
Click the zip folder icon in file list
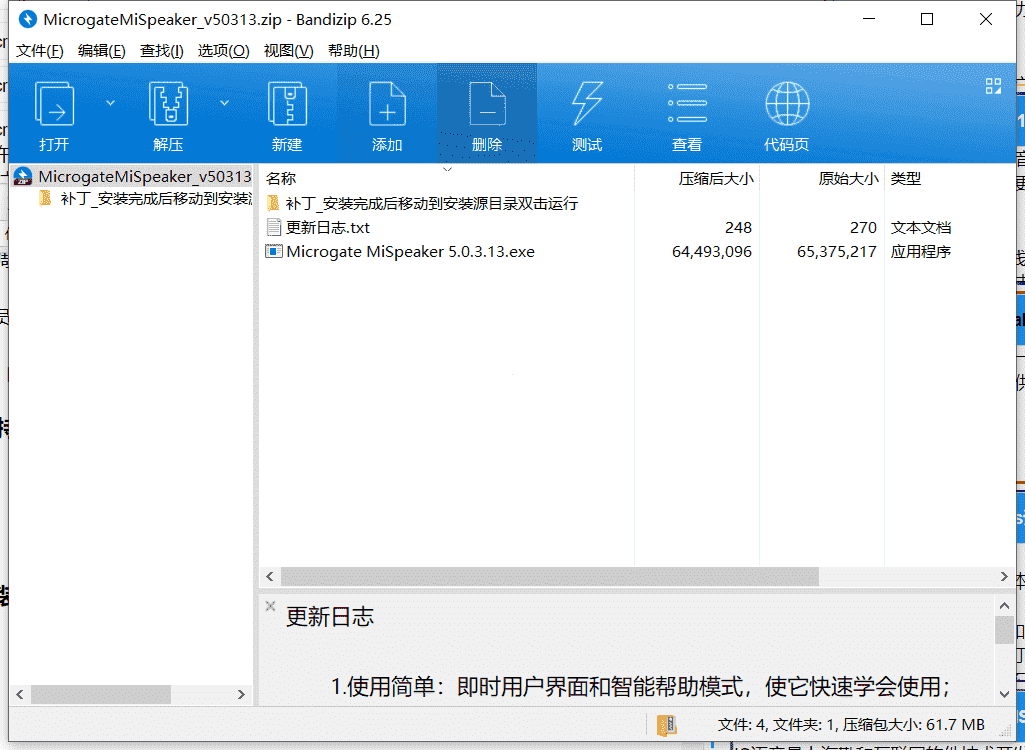(273, 203)
